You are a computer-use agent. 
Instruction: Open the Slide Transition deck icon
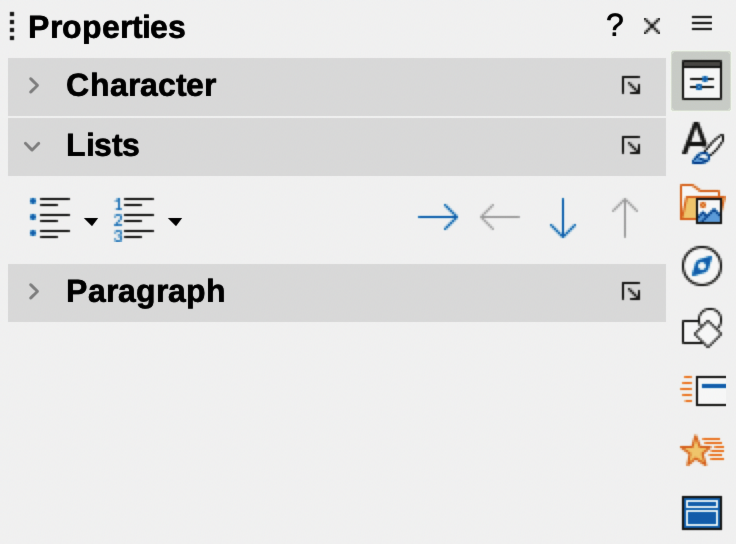[x=701, y=389]
